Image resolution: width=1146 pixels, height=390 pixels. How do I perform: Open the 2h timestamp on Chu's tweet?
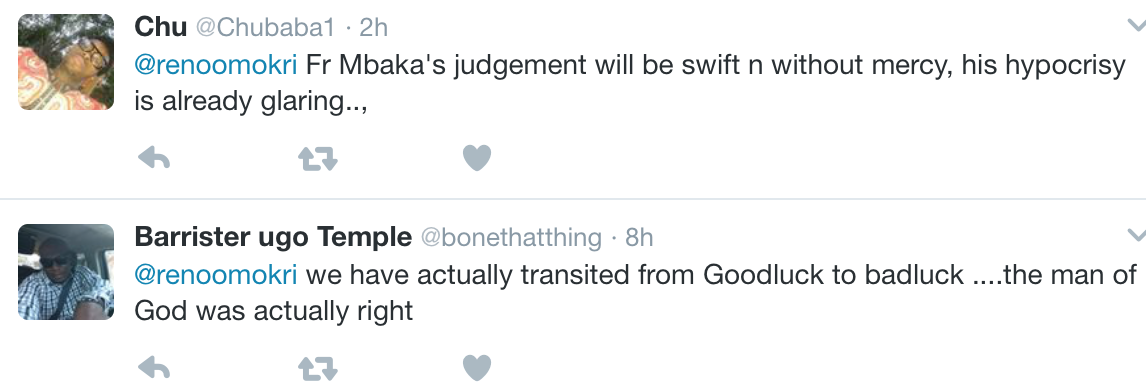pos(373,28)
